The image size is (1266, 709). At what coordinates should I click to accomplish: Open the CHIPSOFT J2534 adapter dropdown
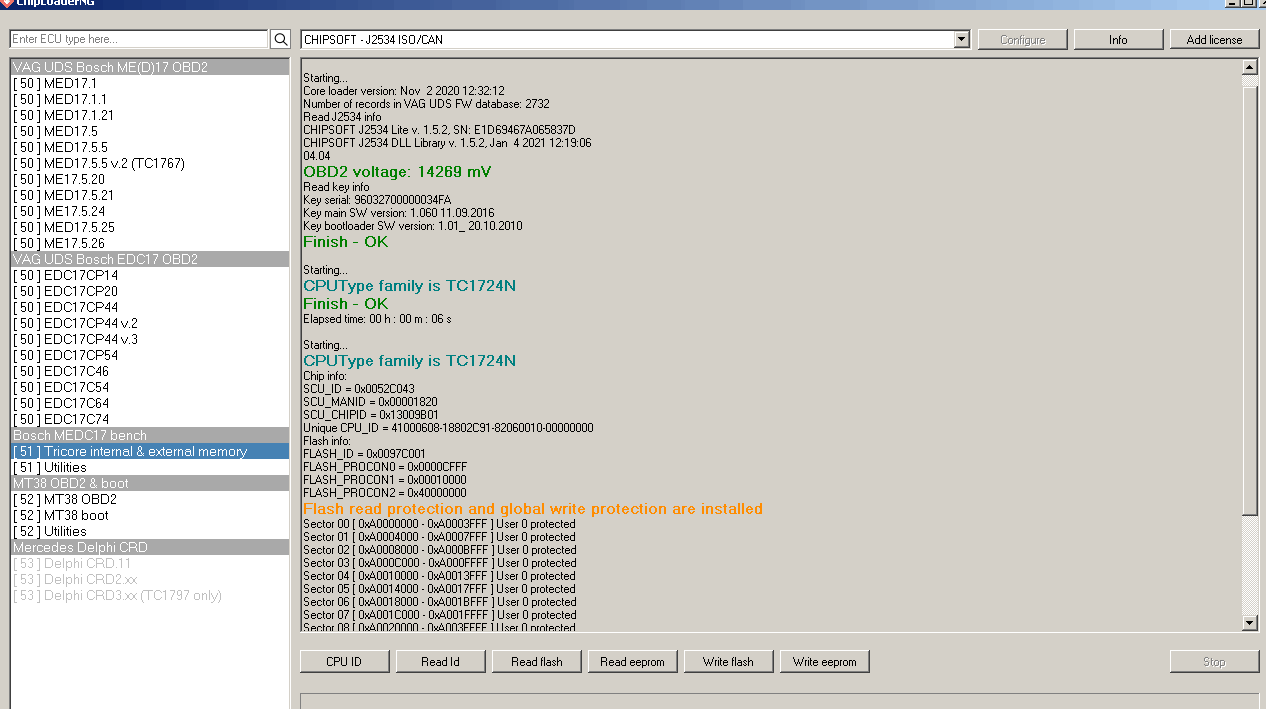tap(961, 39)
